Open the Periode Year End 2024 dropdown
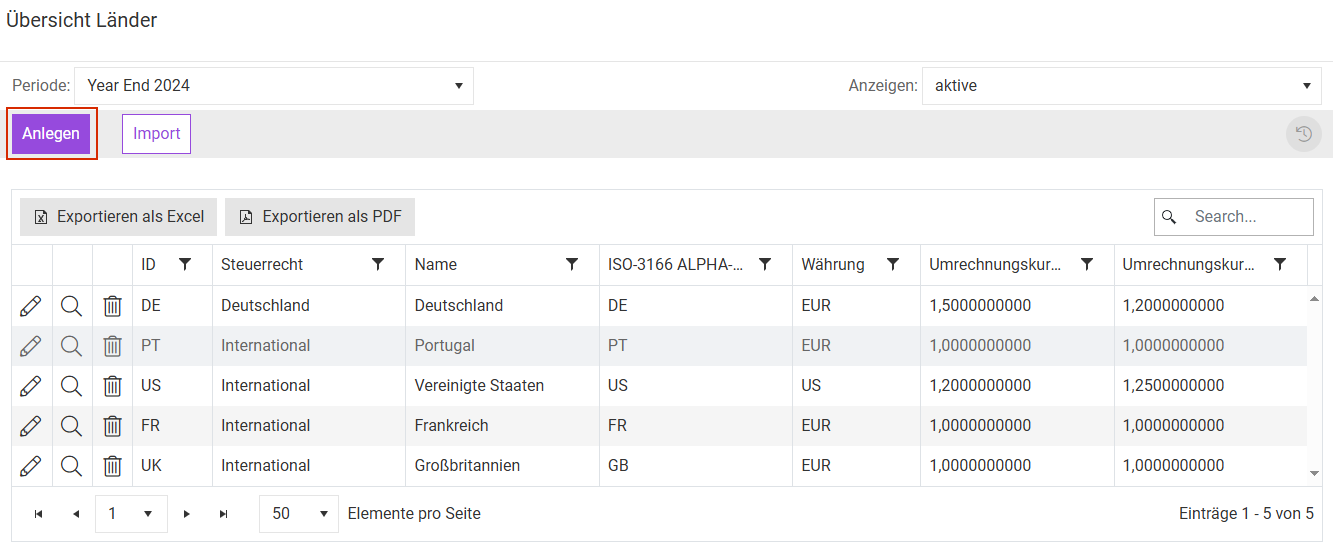 [x=274, y=86]
